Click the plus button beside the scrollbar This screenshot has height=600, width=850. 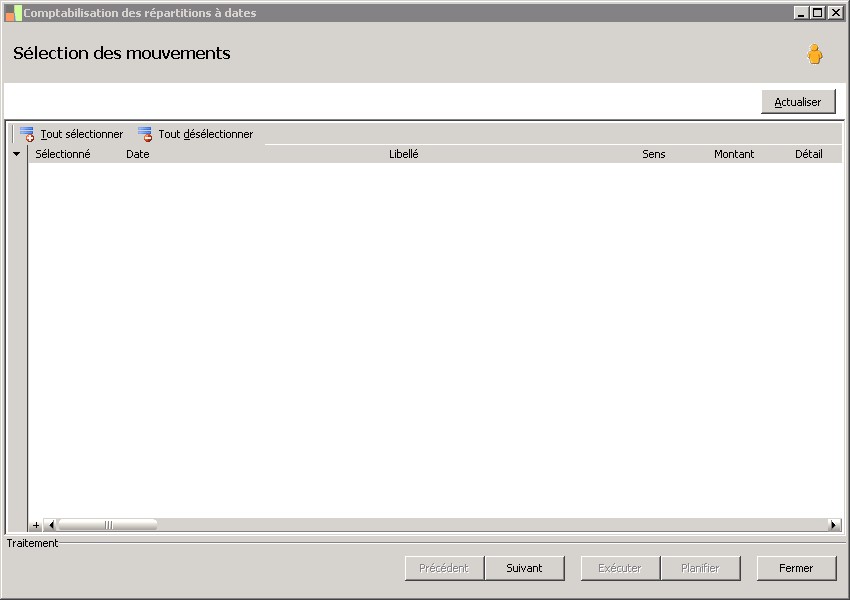(x=36, y=525)
